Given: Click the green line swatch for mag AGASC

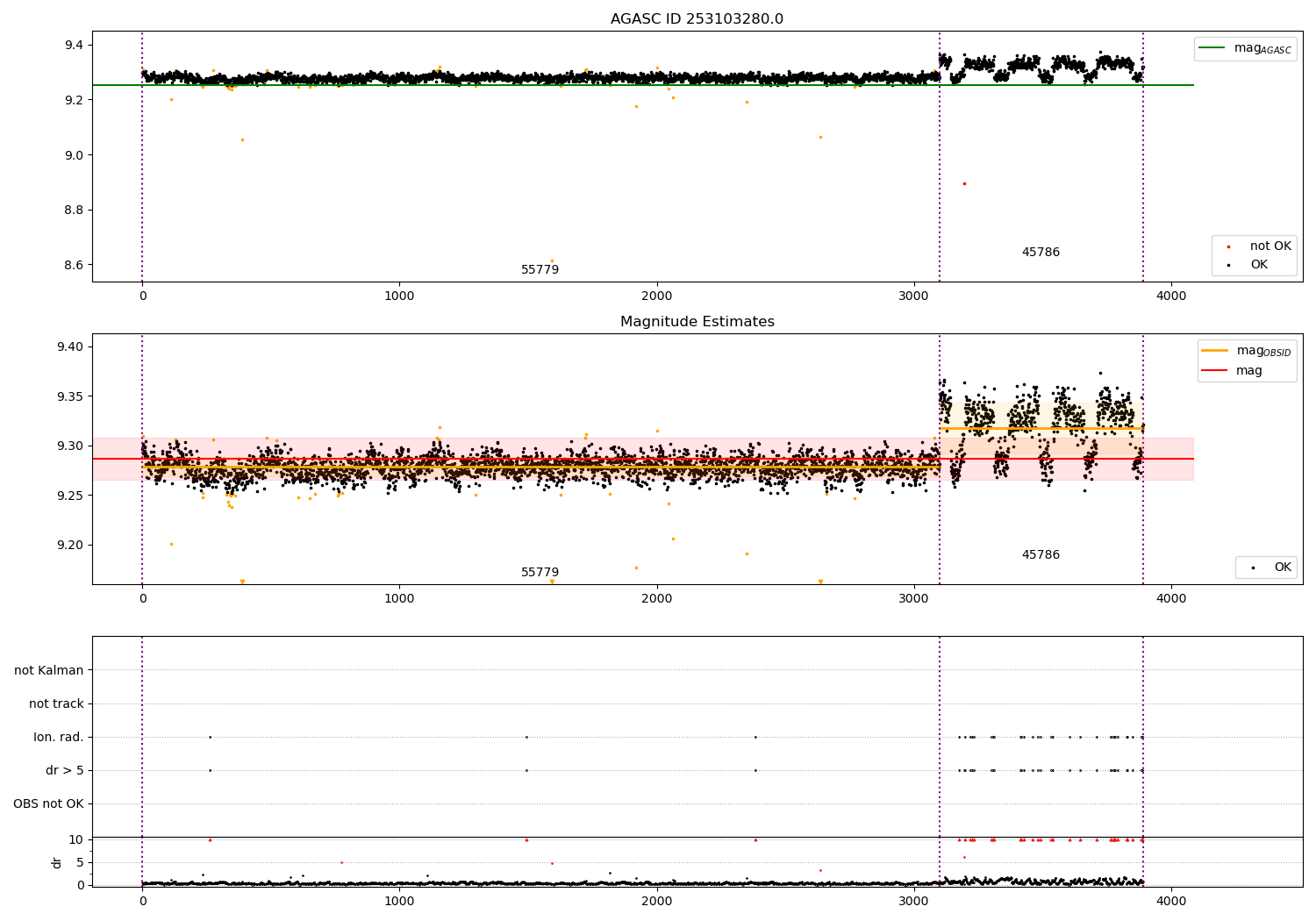Looking at the screenshot, I should 1212,48.
